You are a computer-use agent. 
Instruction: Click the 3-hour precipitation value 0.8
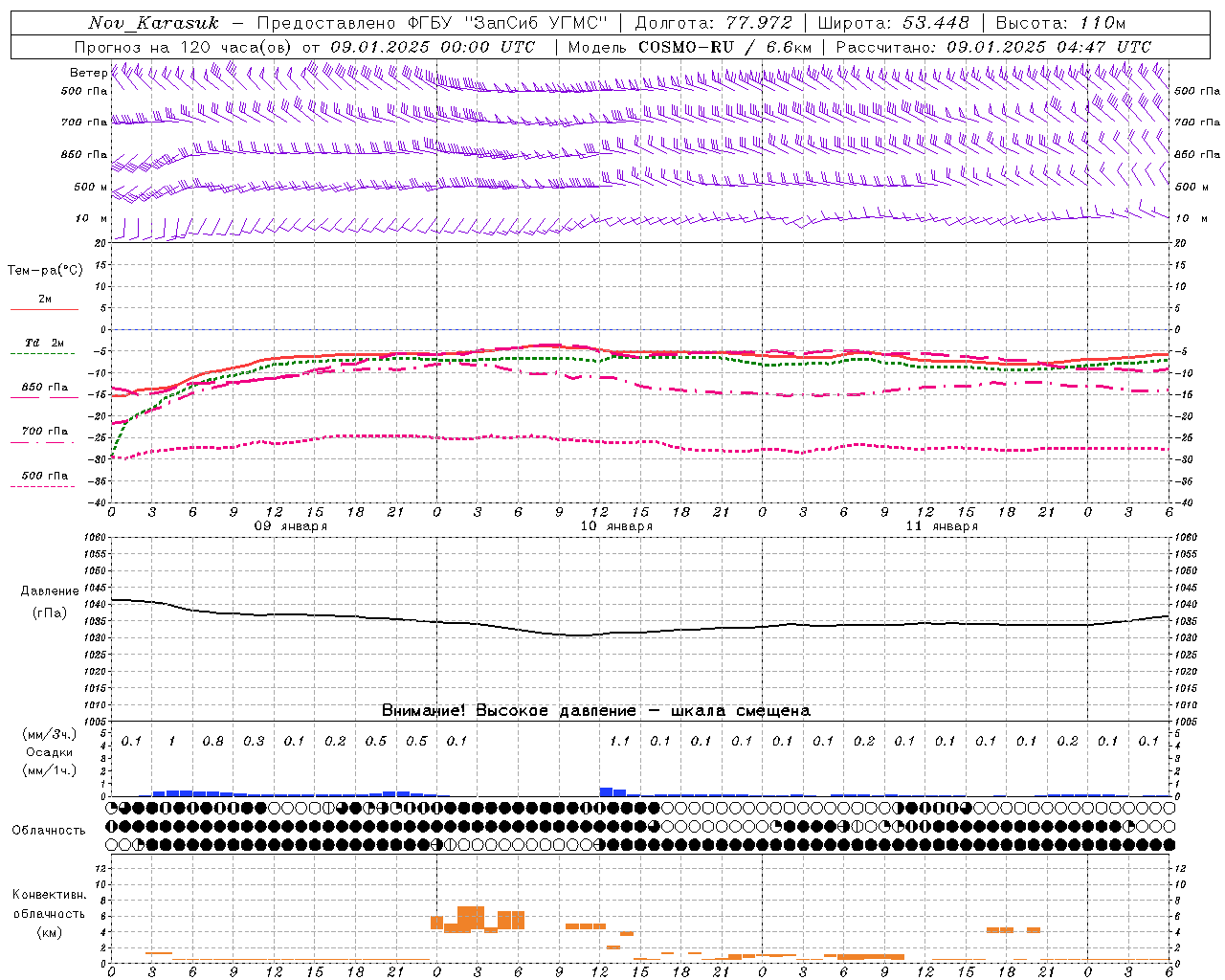[x=212, y=742]
